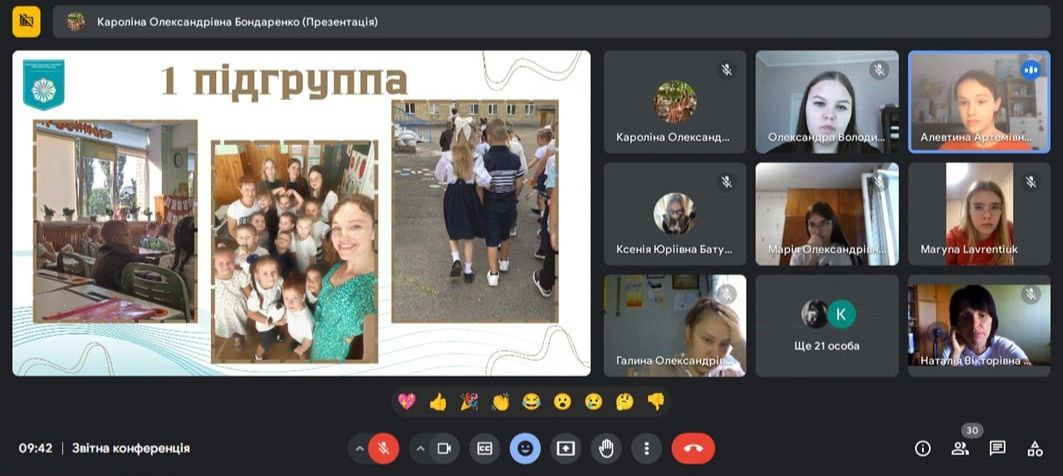The width and height of the screenshot is (1063, 476).
Task: Click the meeting name Звітна конференція
Action: (x=131, y=448)
